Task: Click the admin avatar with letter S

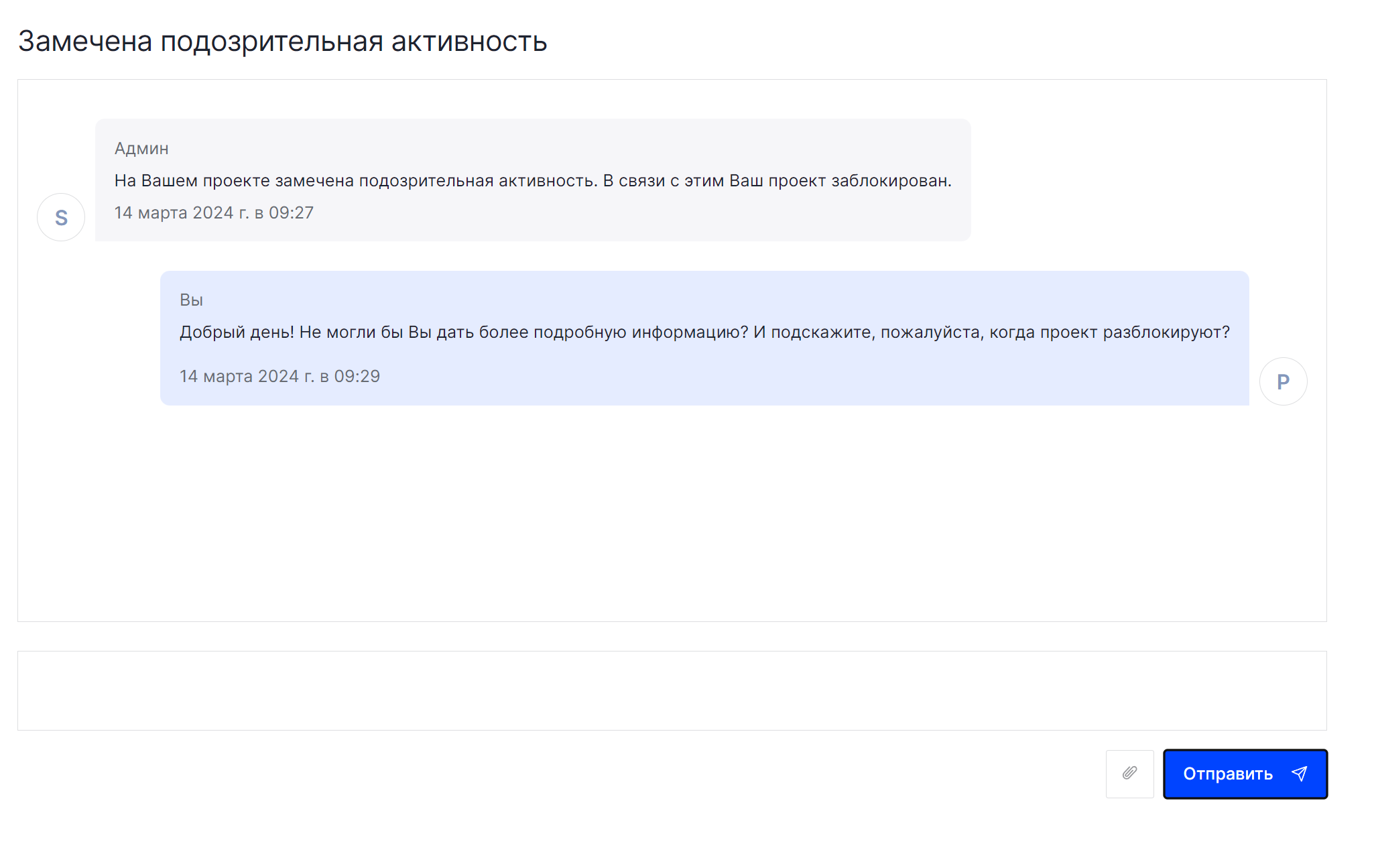Action: (61, 217)
